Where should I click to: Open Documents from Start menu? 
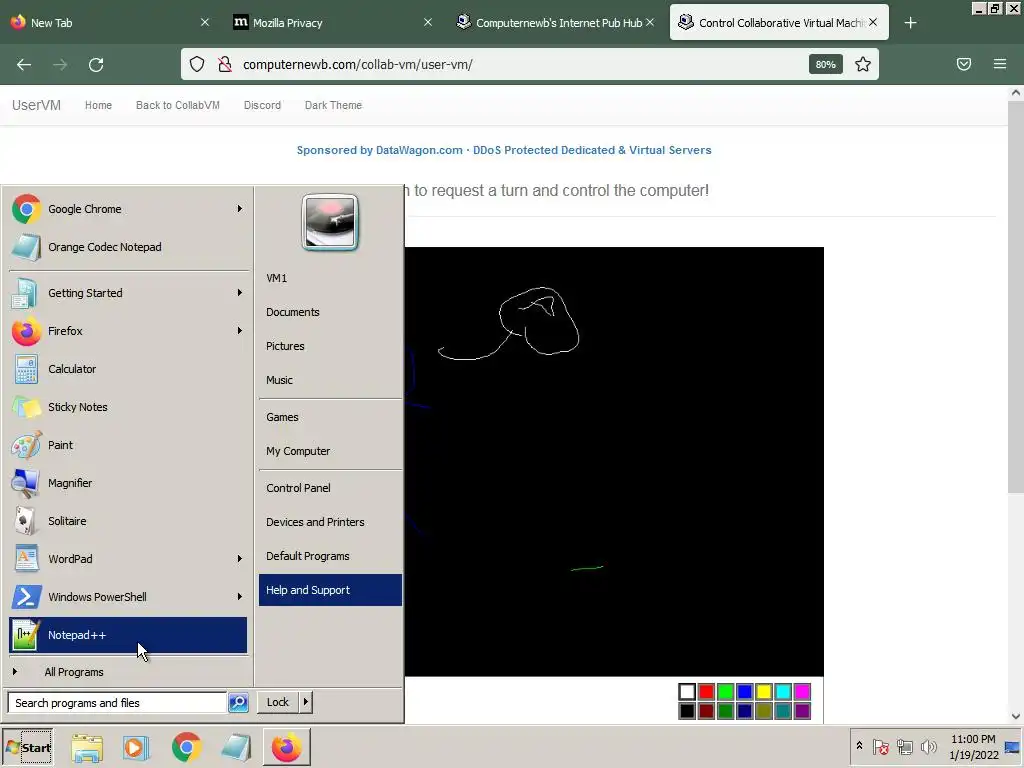(330, 312)
